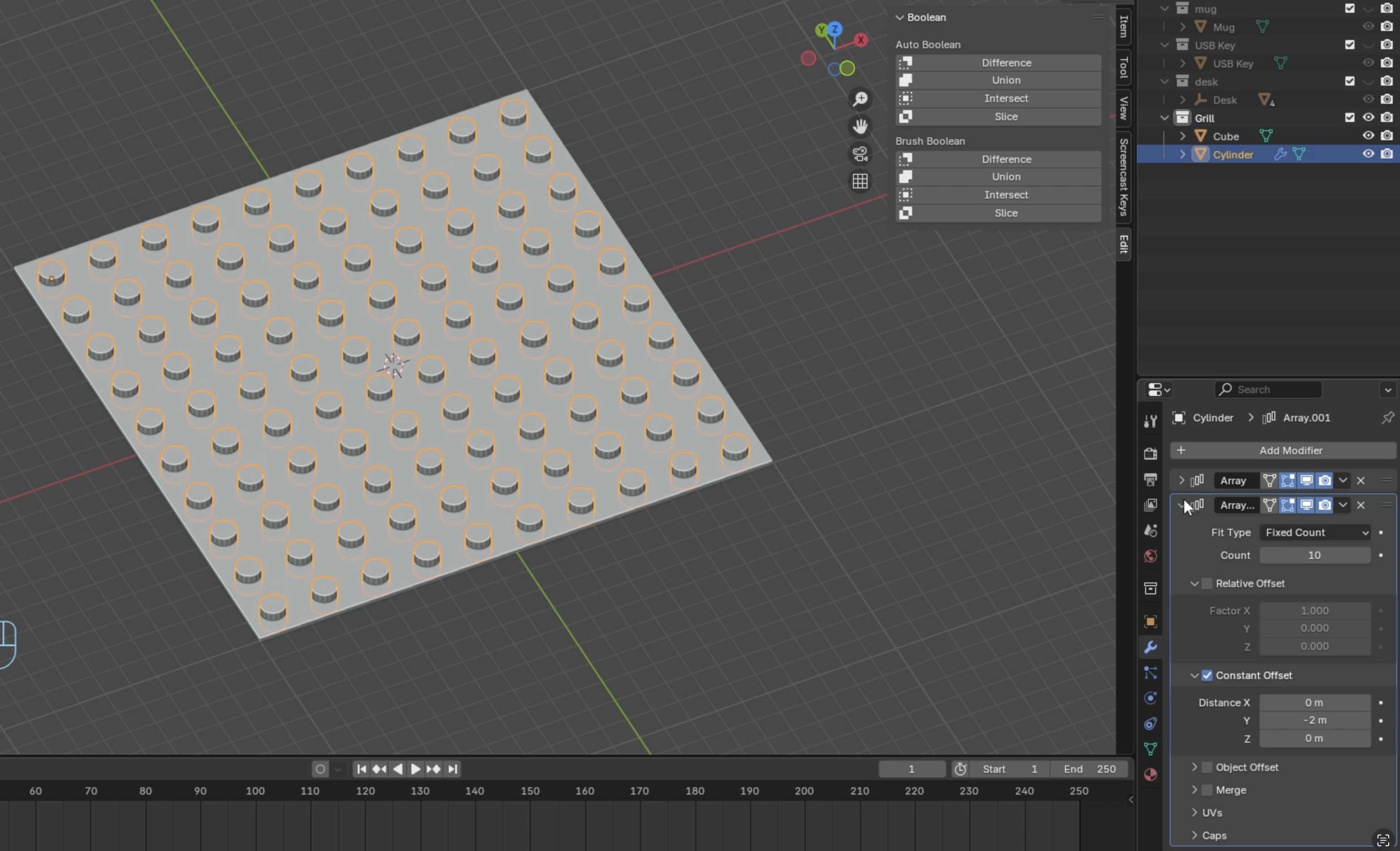Click the hand pan view icon
This screenshot has height=851, width=1400.
(x=860, y=126)
